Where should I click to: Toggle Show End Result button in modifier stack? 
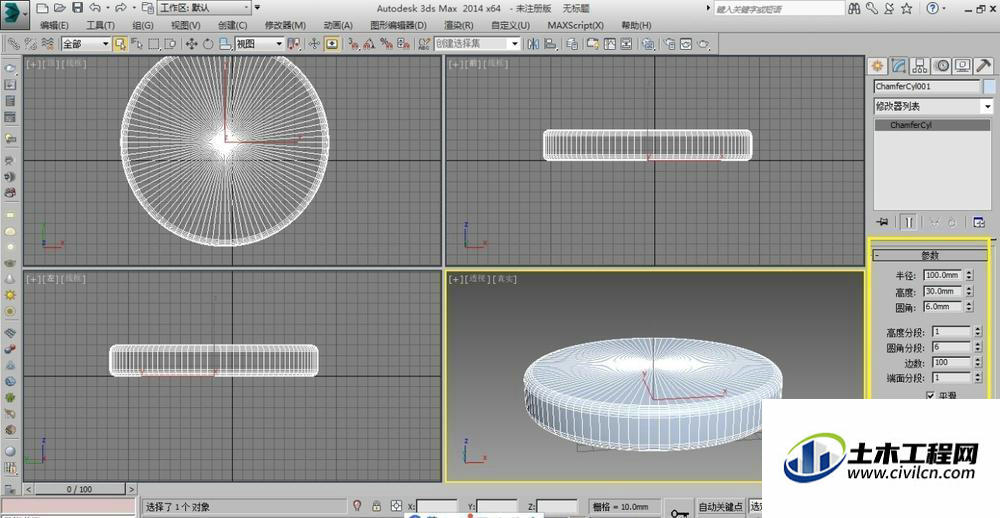point(909,222)
